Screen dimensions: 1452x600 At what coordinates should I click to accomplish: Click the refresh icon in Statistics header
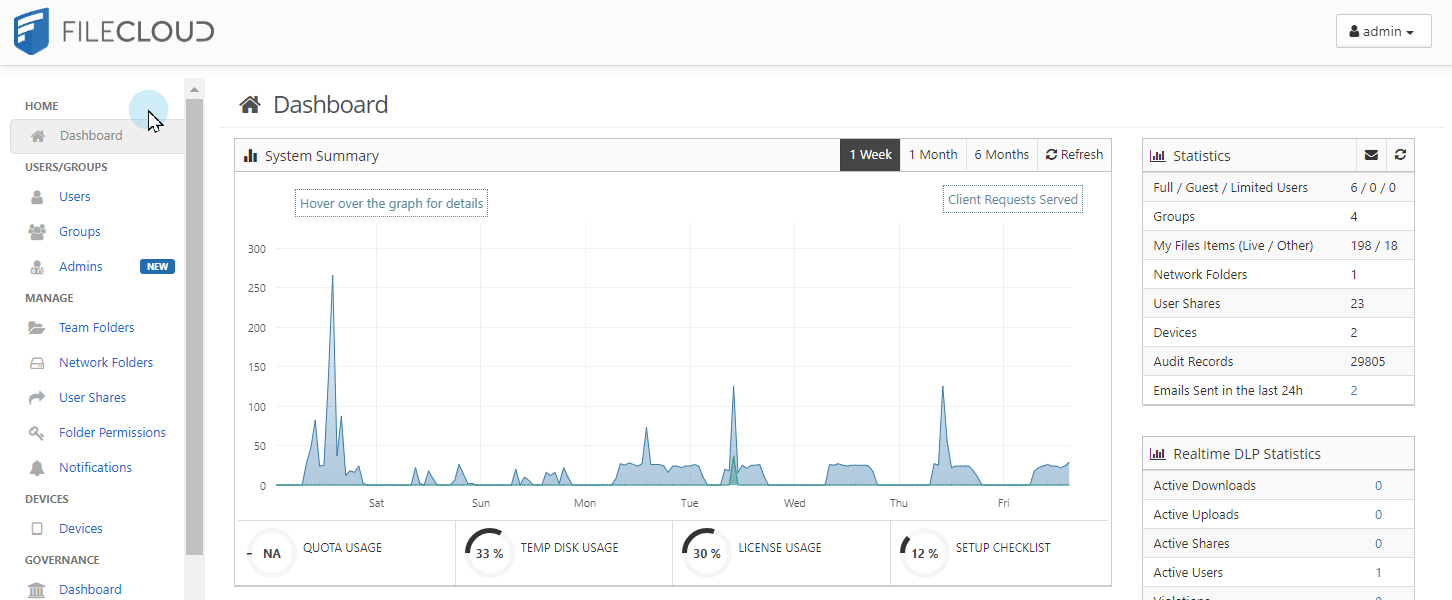click(1400, 155)
